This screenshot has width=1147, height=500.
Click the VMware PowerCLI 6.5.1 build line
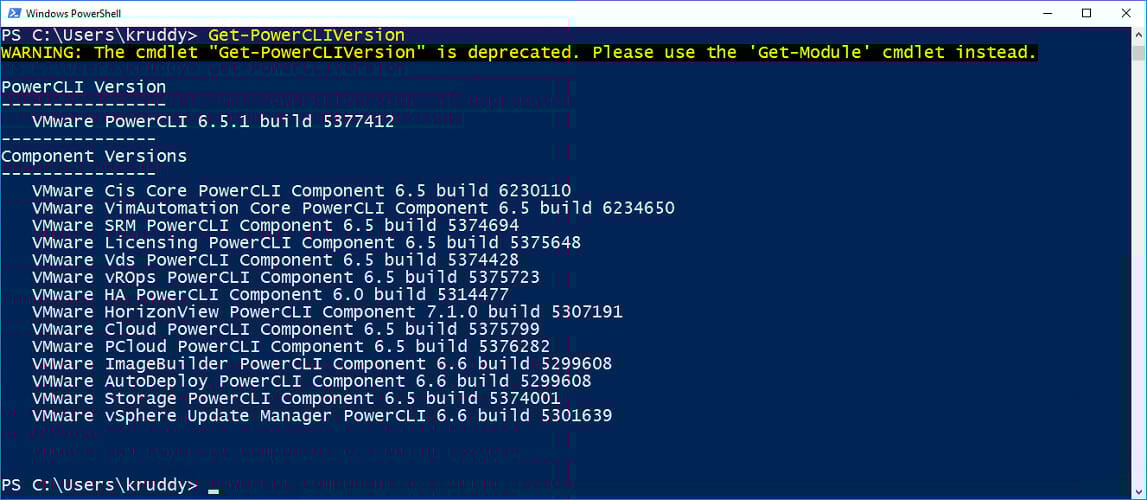point(213,122)
